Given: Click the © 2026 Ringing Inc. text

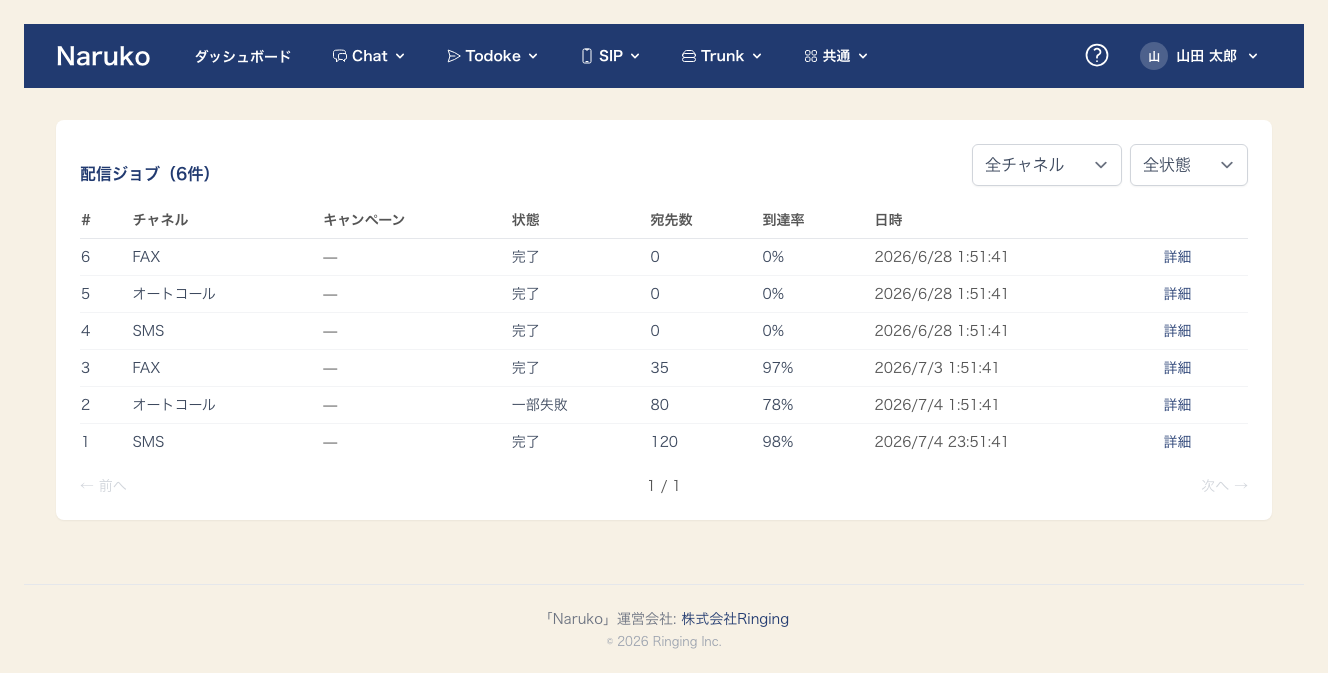Looking at the screenshot, I should coord(664,642).
